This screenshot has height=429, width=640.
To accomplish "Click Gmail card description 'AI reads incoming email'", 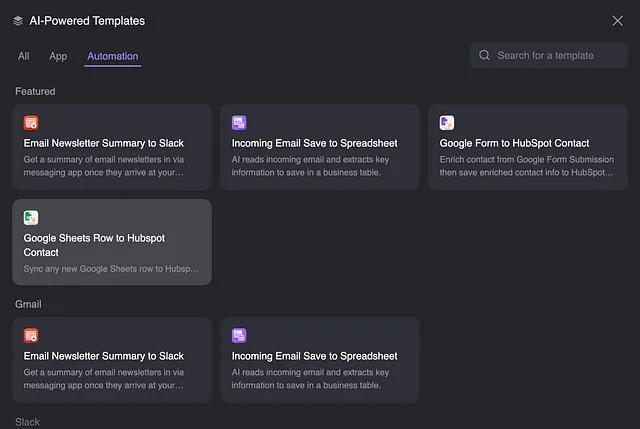I will [310, 378].
